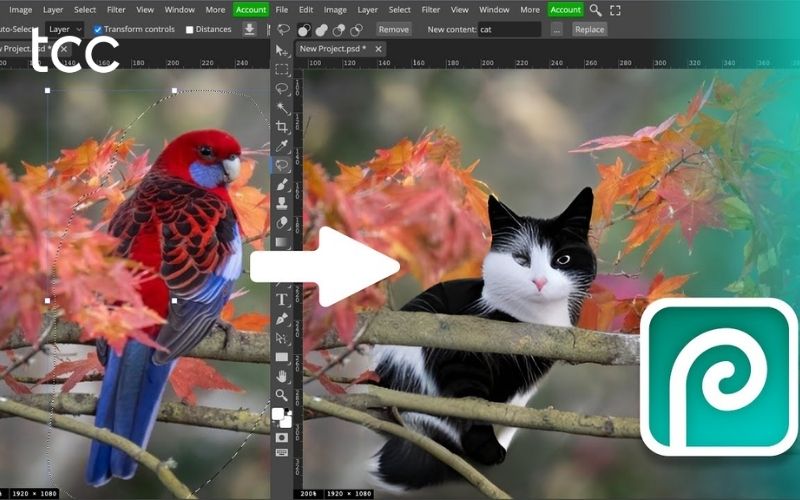800x500 pixels.
Task: Open Window menu in right window
Action: click(494, 10)
